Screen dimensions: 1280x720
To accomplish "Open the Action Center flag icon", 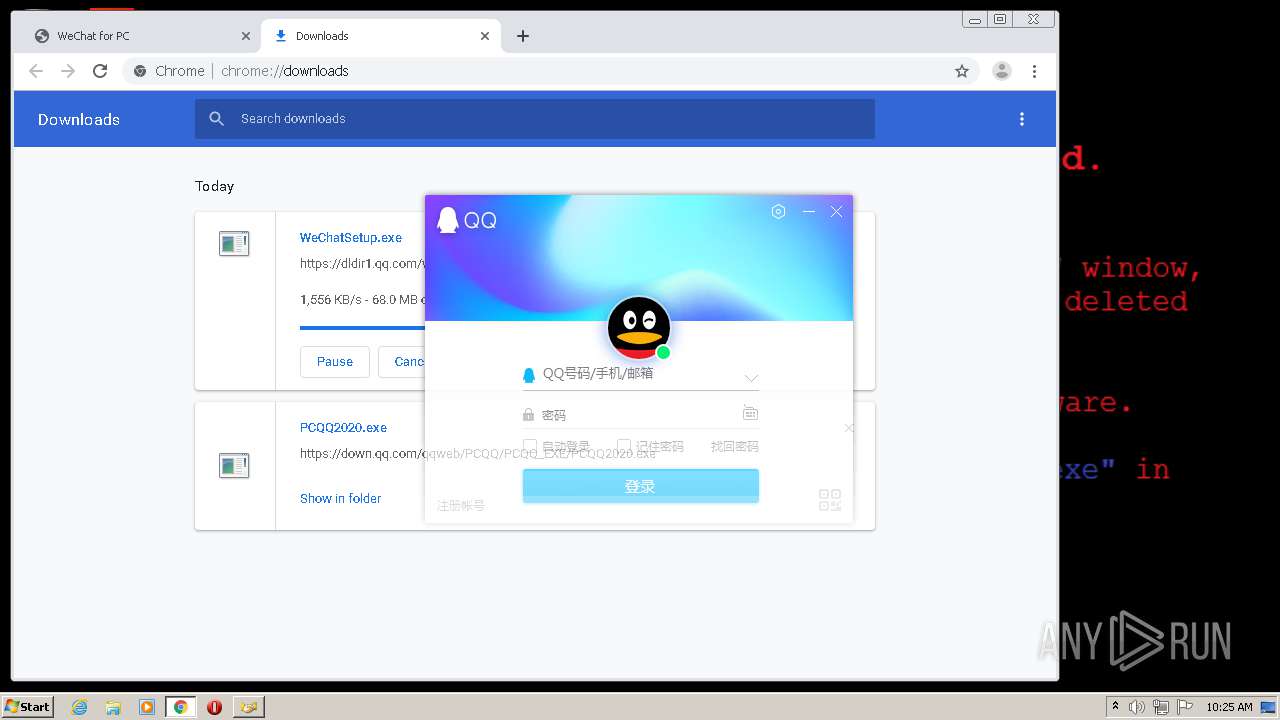I will point(1184,707).
